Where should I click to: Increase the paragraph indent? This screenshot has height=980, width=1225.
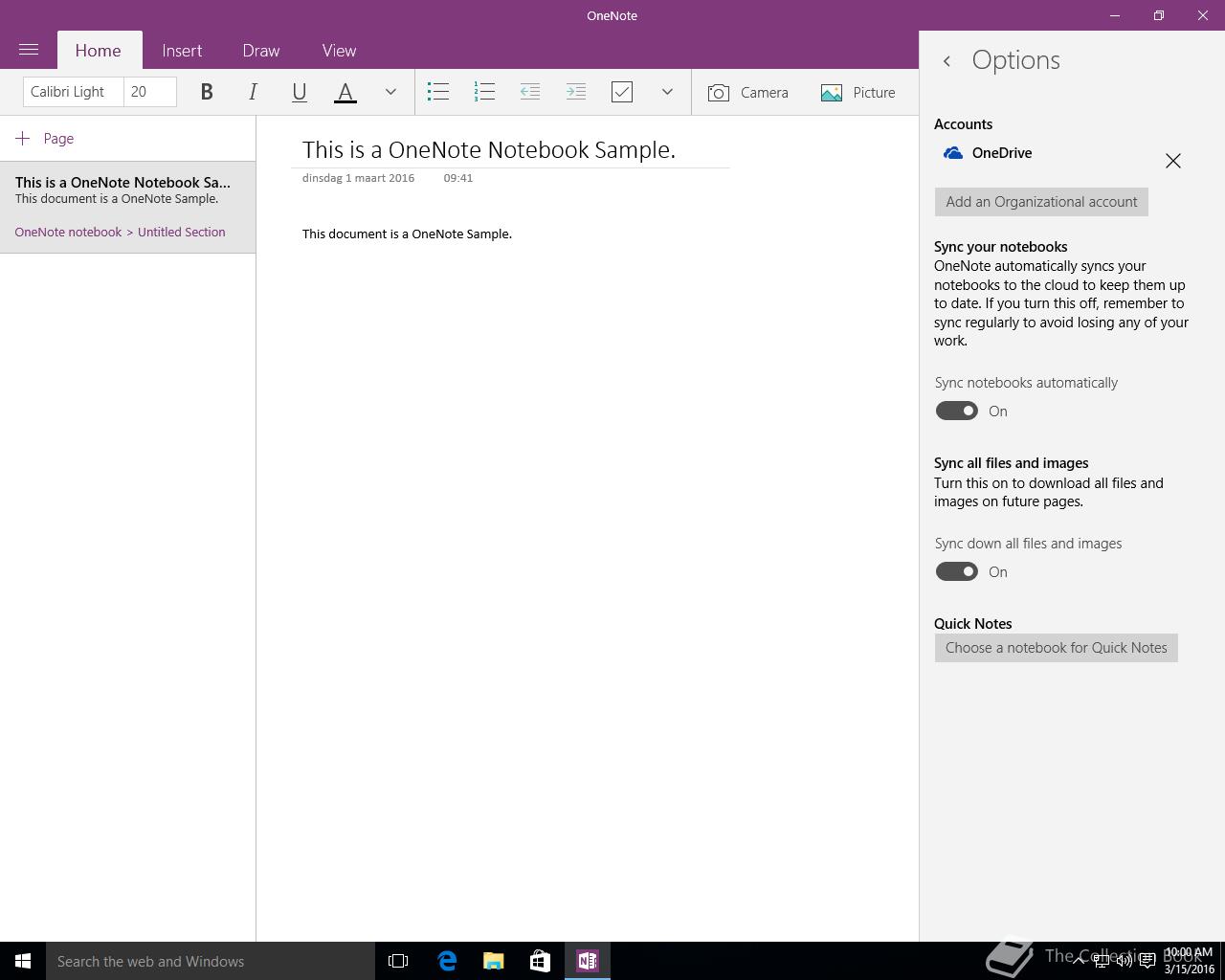point(576,92)
